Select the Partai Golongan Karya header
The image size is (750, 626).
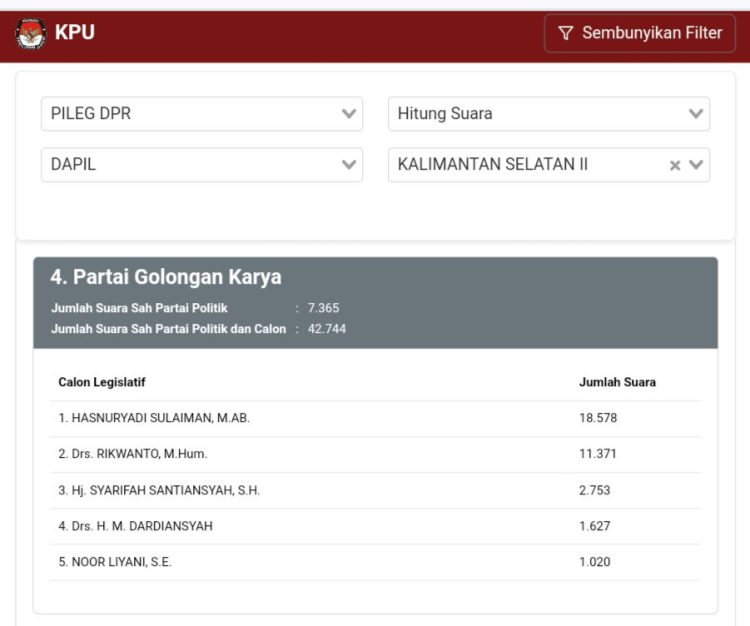pyautogui.click(x=166, y=277)
